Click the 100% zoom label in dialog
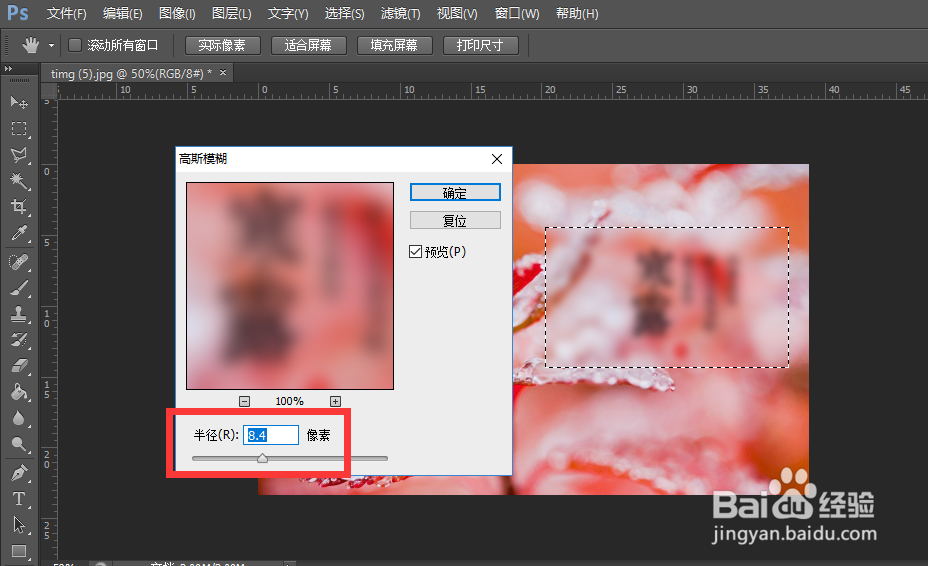This screenshot has width=928, height=566. (289, 401)
